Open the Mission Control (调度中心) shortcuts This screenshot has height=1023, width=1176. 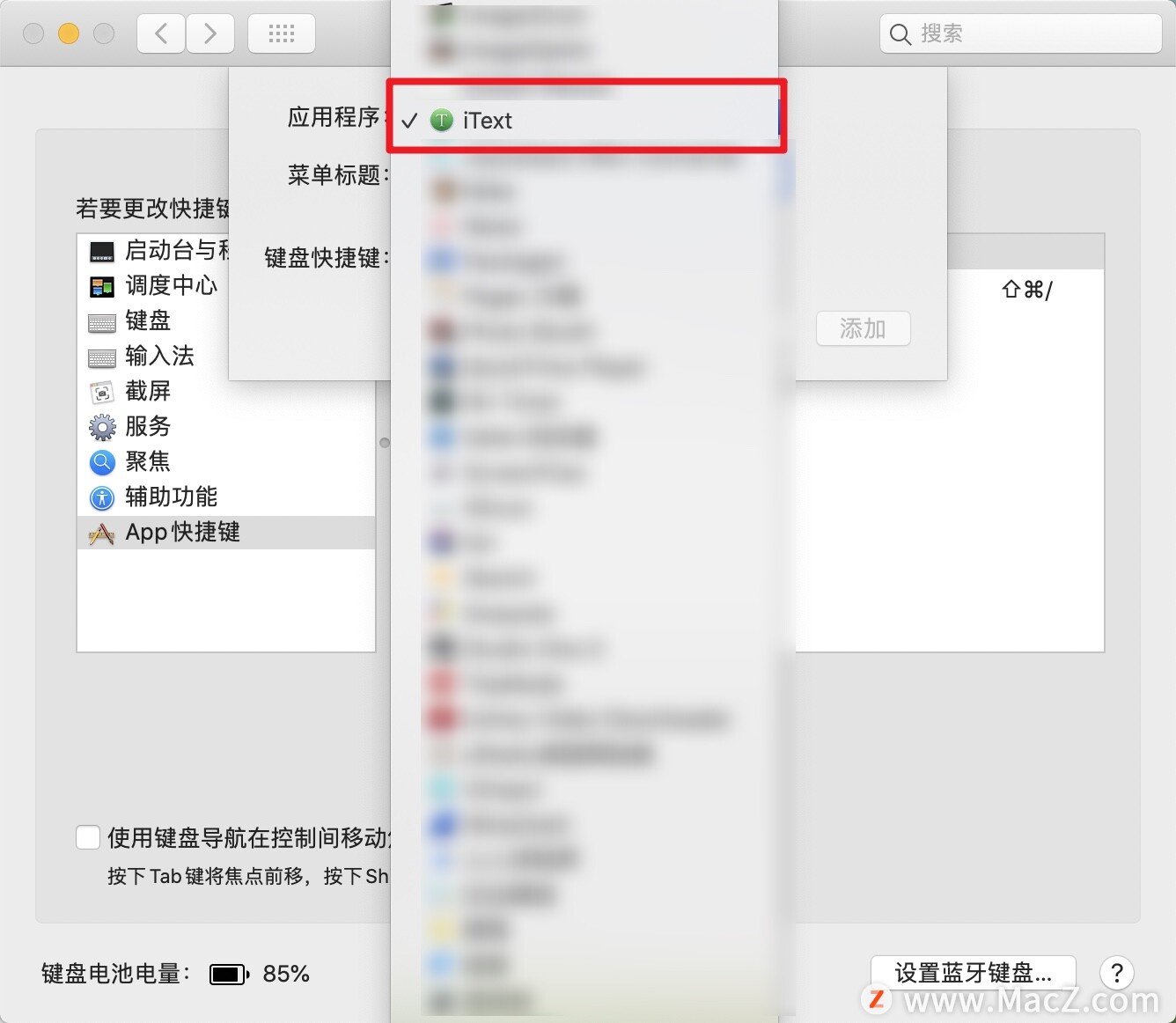pos(171,285)
